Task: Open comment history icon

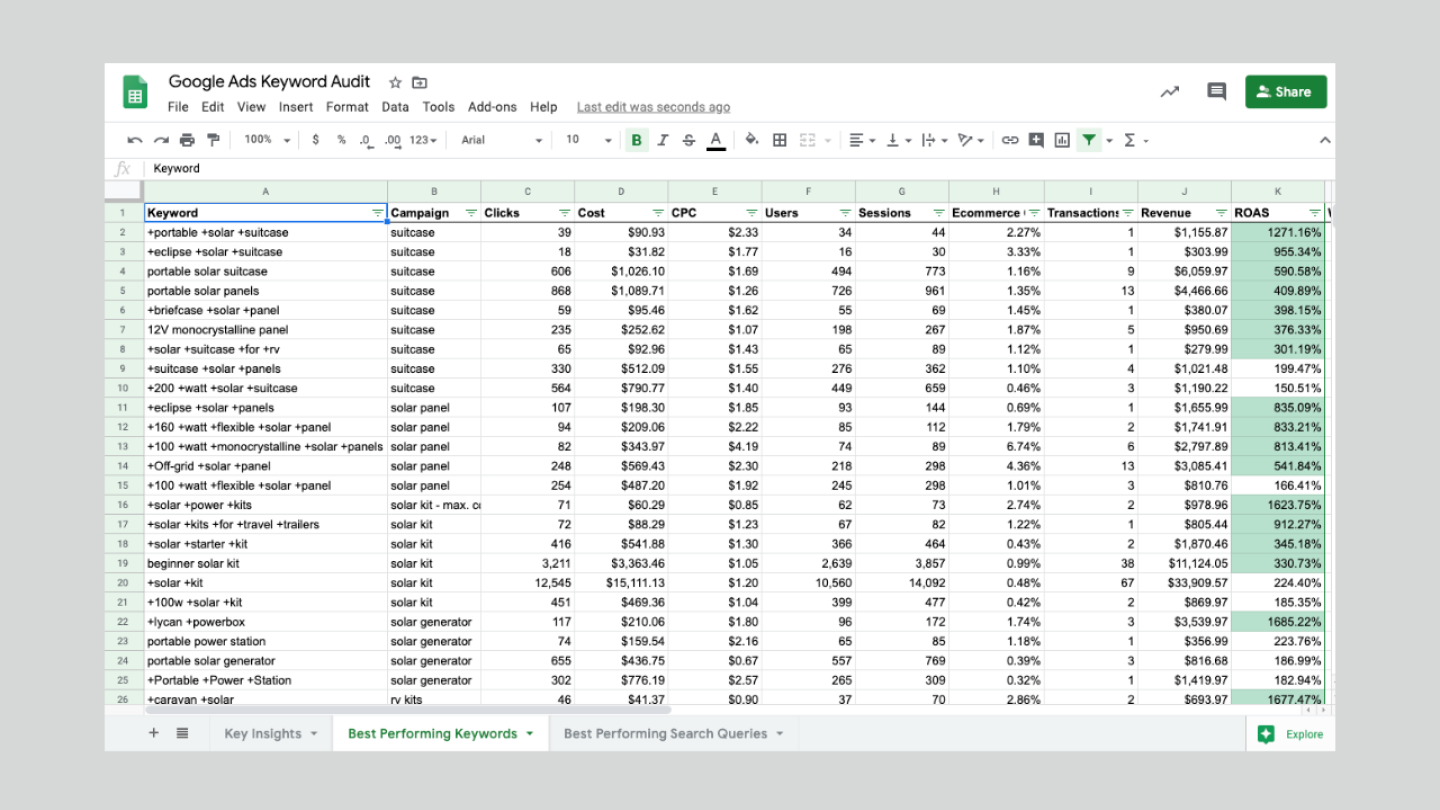Action: [1216, 92]
